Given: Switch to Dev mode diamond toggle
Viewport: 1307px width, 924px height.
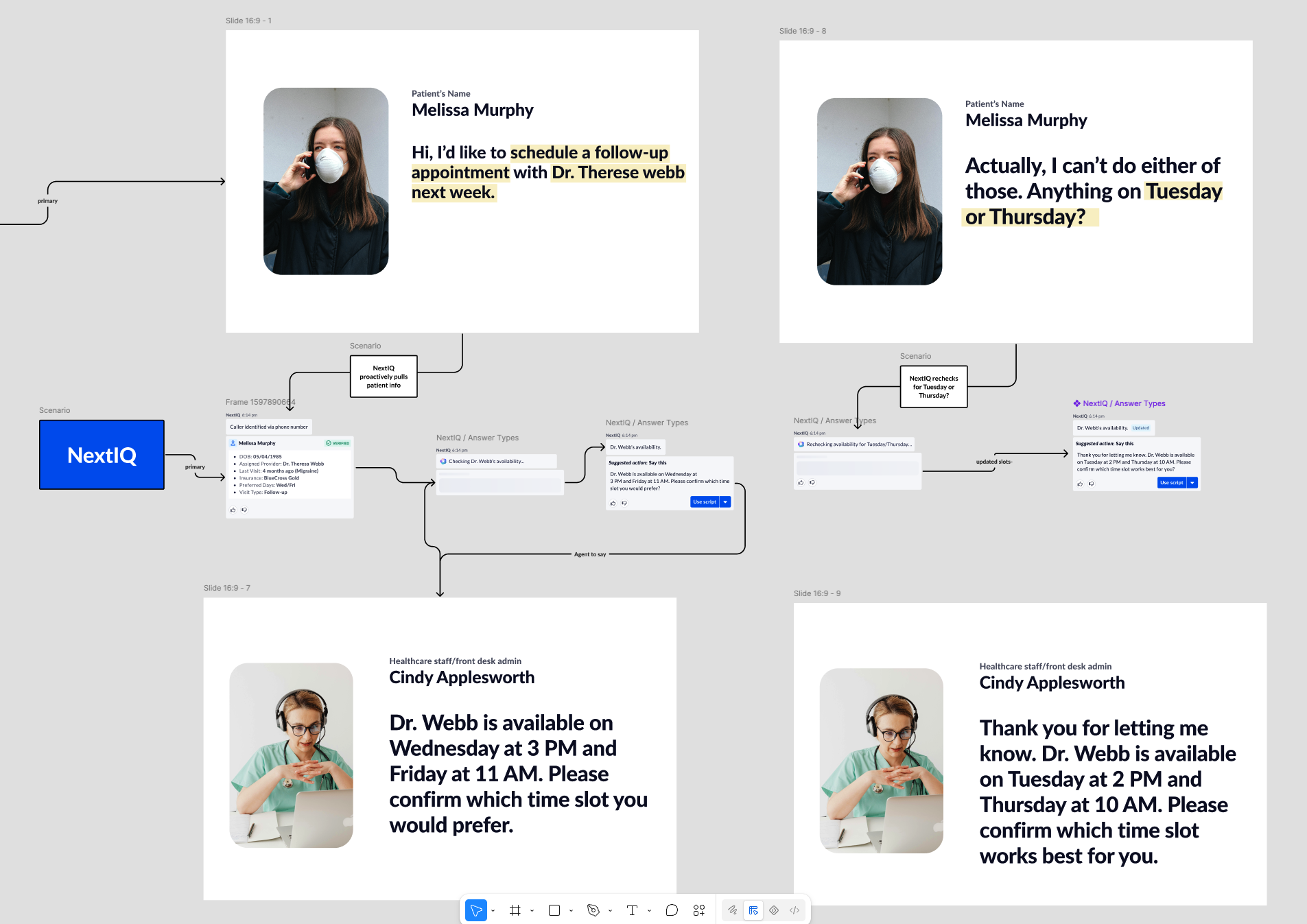Looking at the screenshot, I should (x=774, y=910).
